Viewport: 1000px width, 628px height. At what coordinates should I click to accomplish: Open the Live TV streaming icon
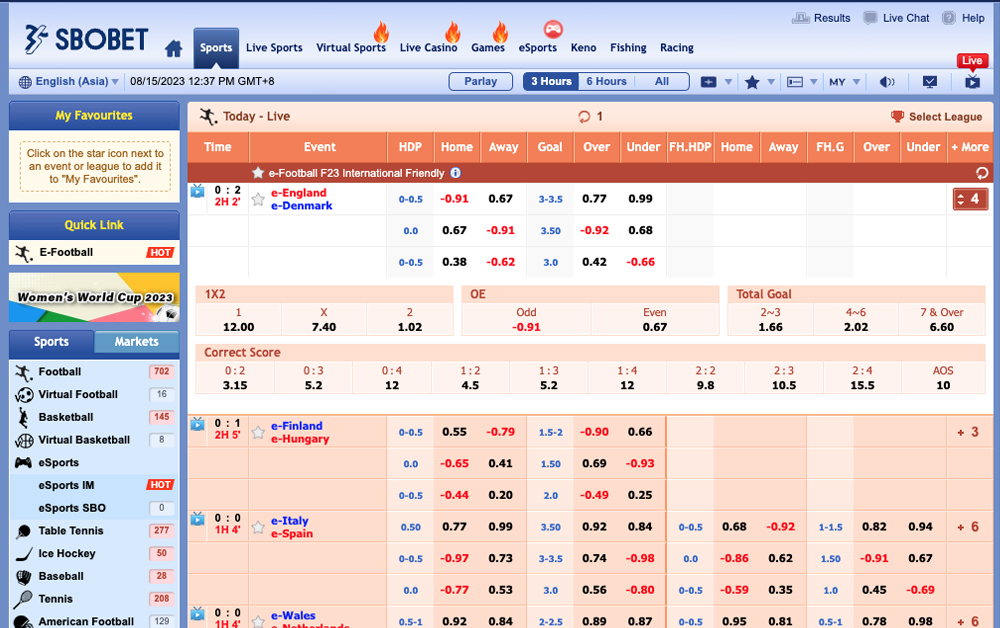click(972, 82)
